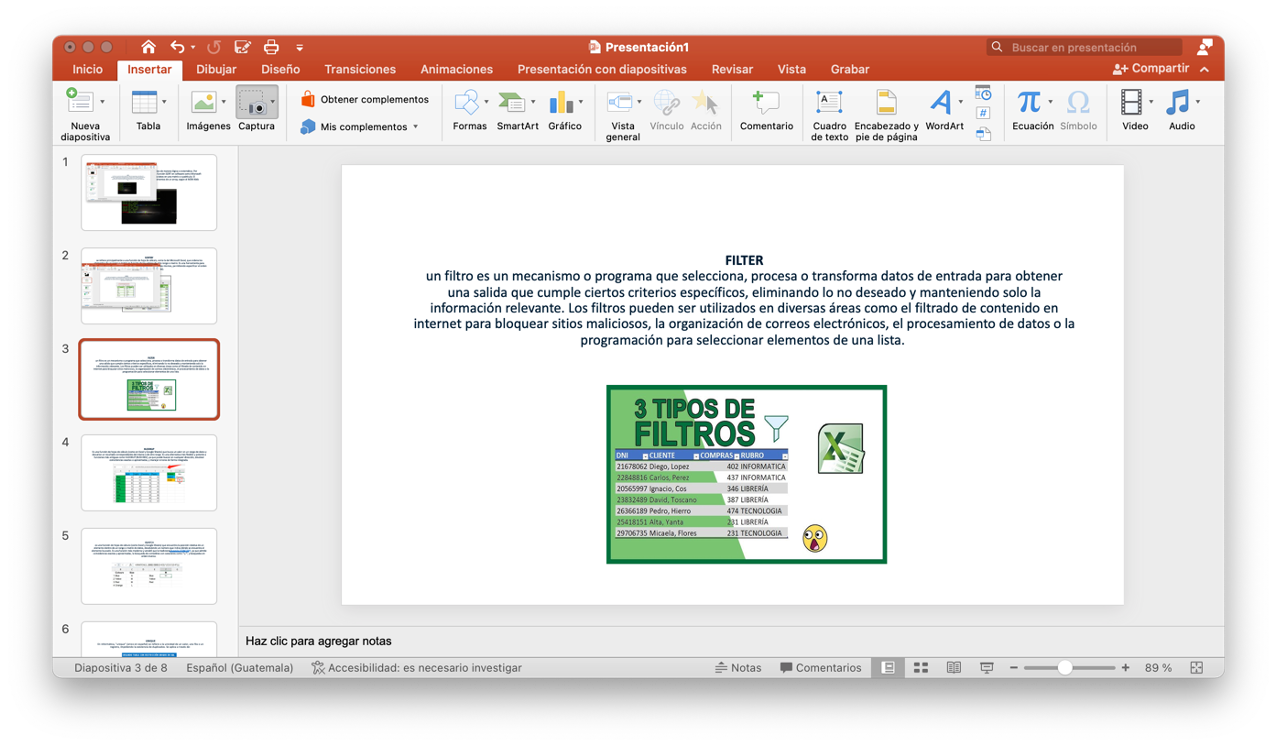Click the Ecuación pi icon

tap(1028, 103)
